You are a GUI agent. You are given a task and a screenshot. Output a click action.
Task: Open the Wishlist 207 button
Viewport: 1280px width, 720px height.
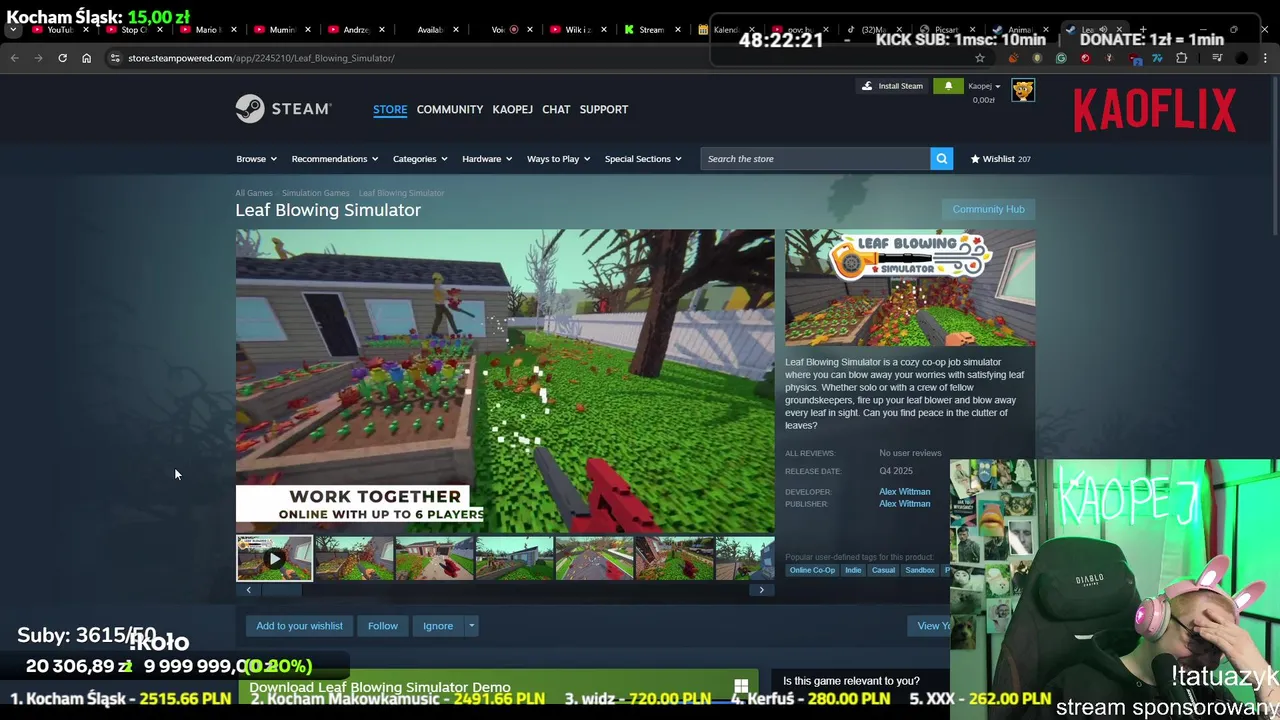pyautogui.click(x=1000, y=159)
